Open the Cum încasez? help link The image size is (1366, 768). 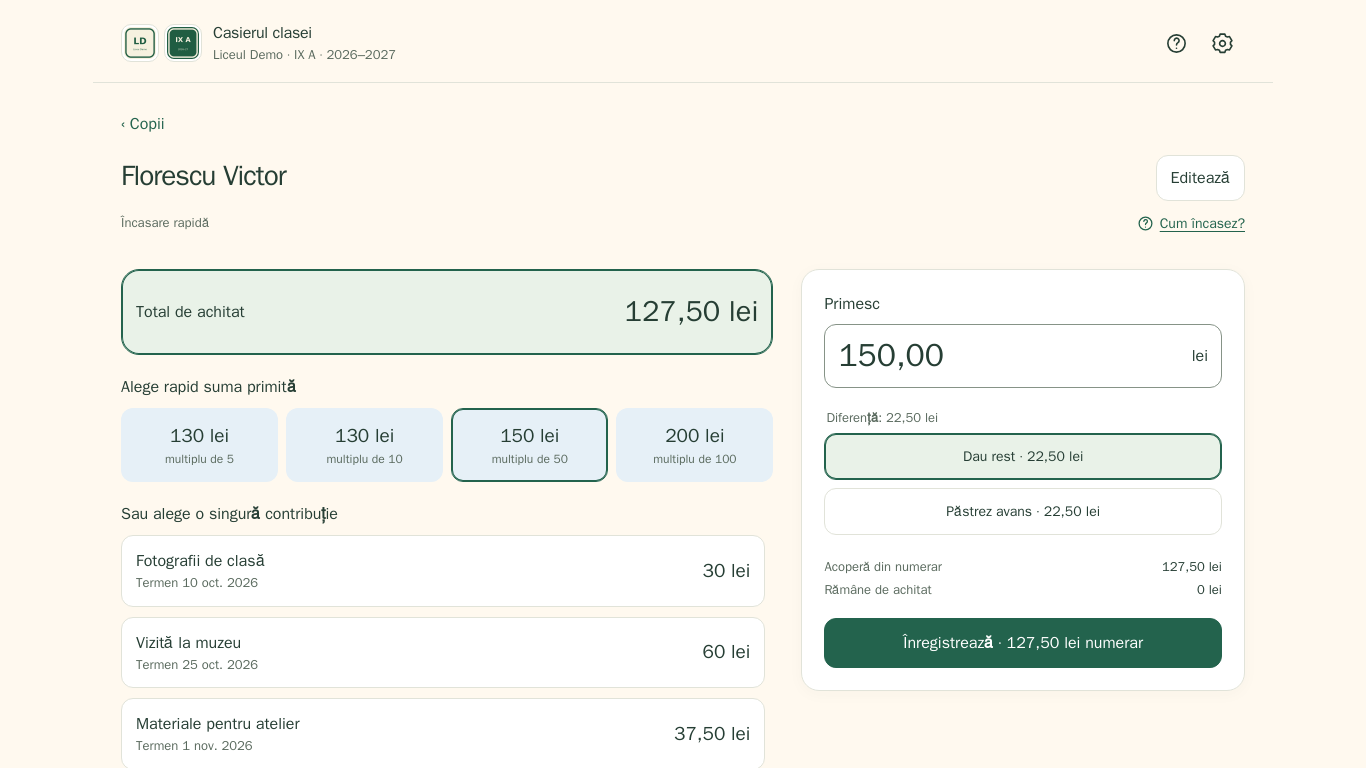pyautogui.click(x=1202, y=224)
